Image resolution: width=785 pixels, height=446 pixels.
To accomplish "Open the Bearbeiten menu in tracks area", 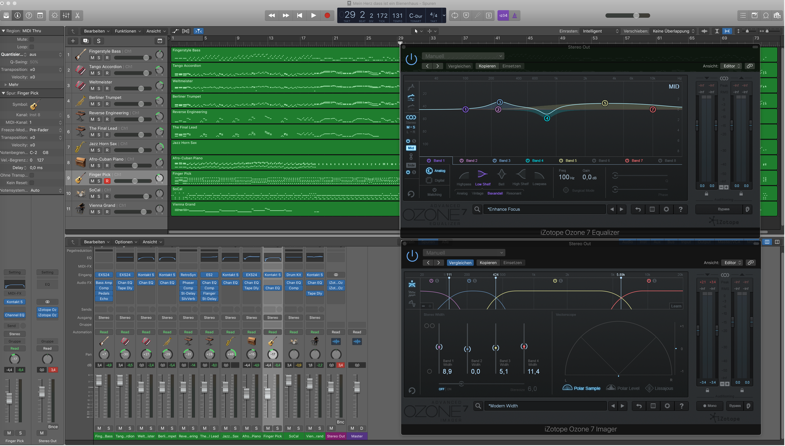I will [96, 31].
